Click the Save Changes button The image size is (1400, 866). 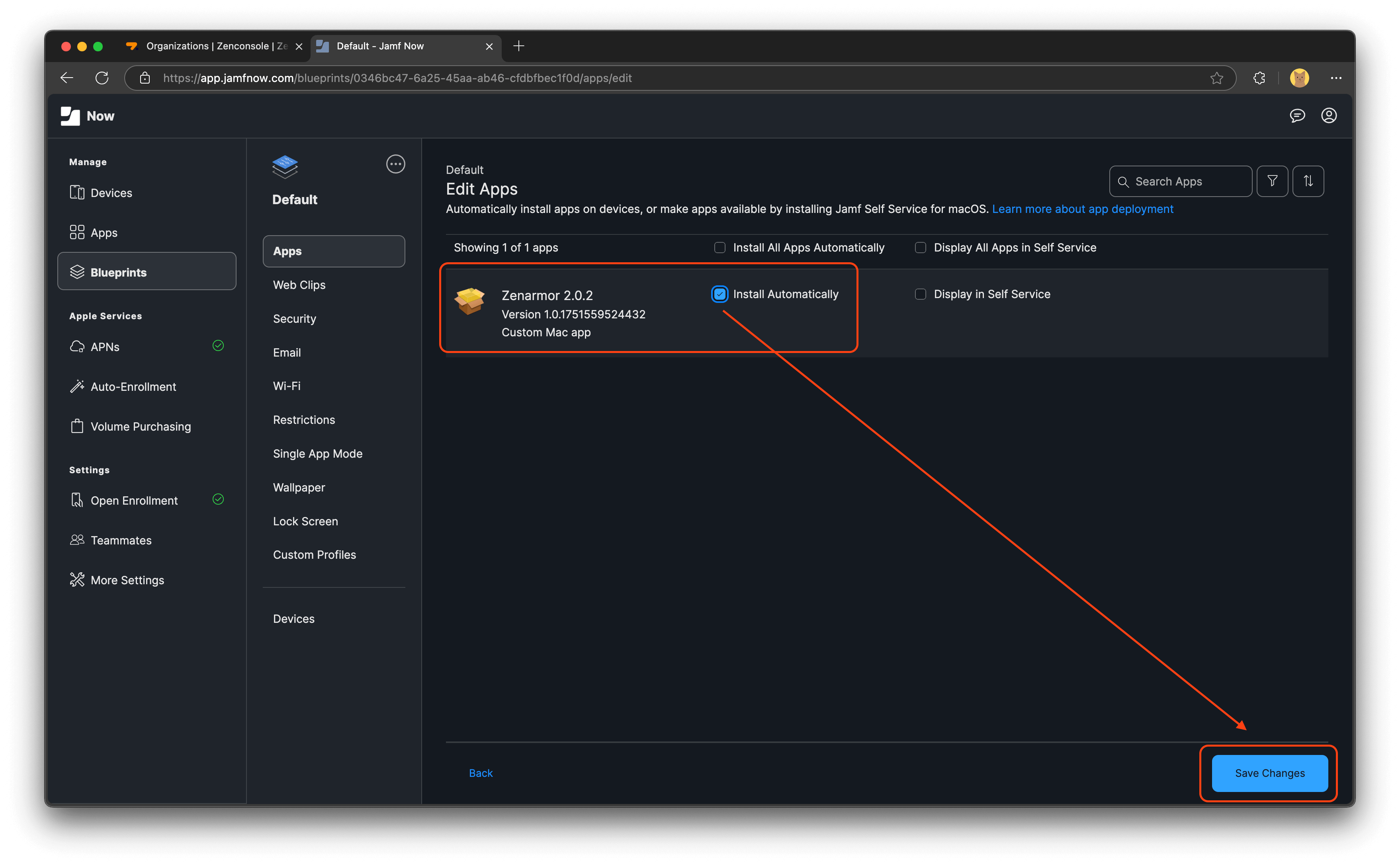(1269, 772)
